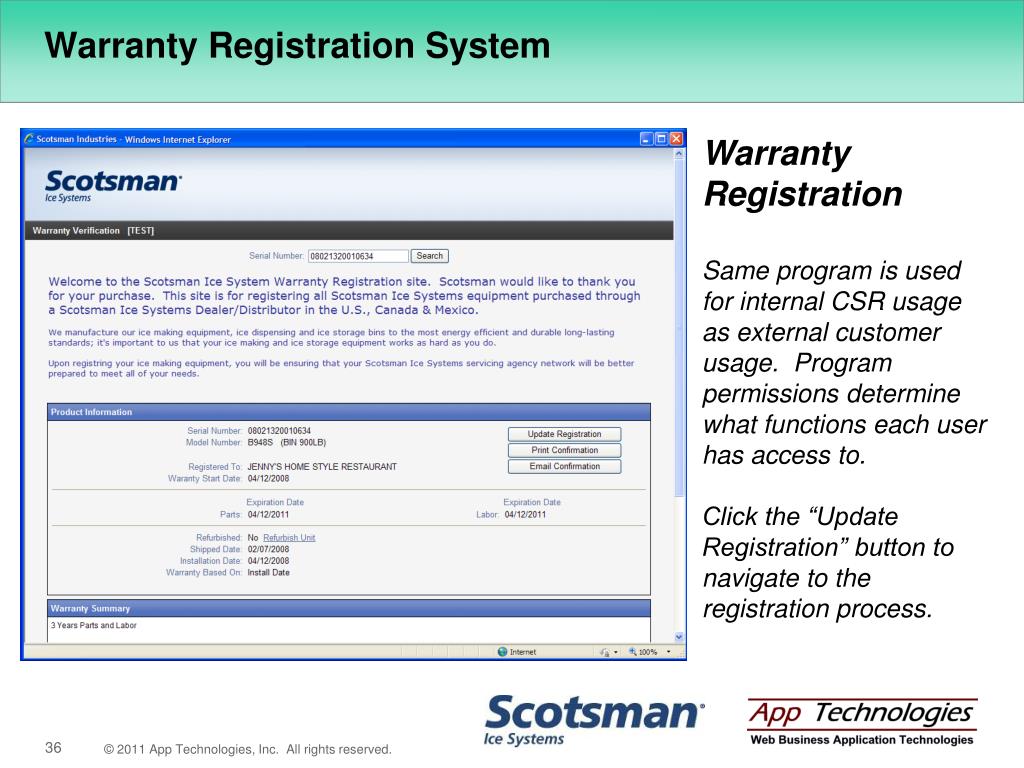The image size is (1024, 768).
Task: Click the scrollbar down arrow
Action: click(679, 637)
